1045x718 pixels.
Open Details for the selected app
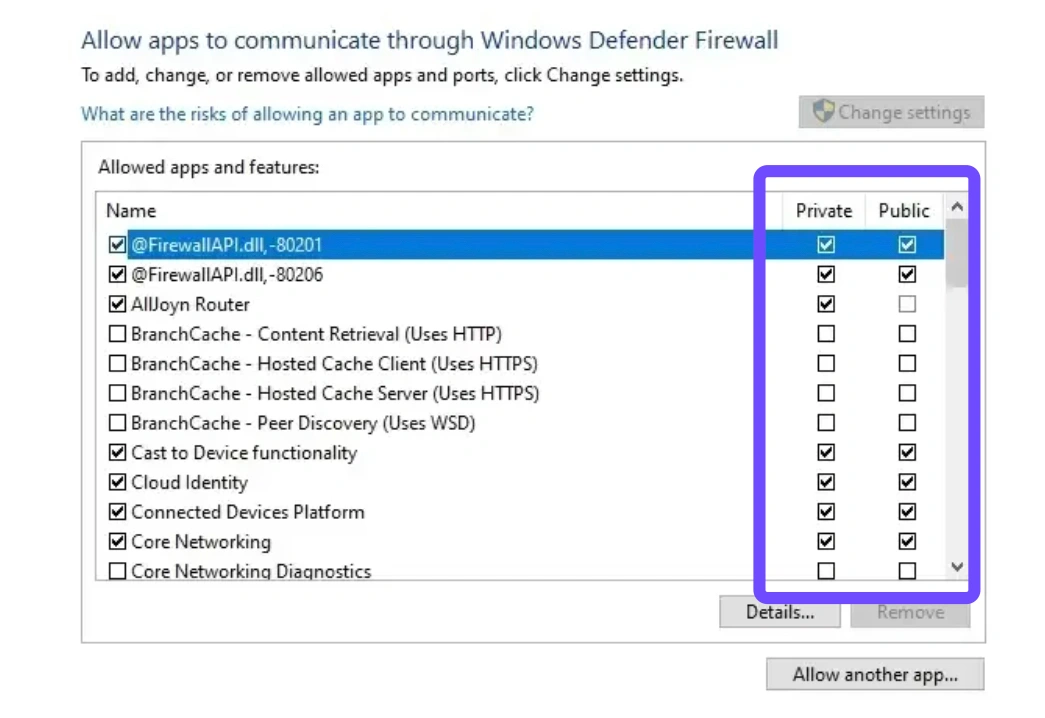(780, 612)
